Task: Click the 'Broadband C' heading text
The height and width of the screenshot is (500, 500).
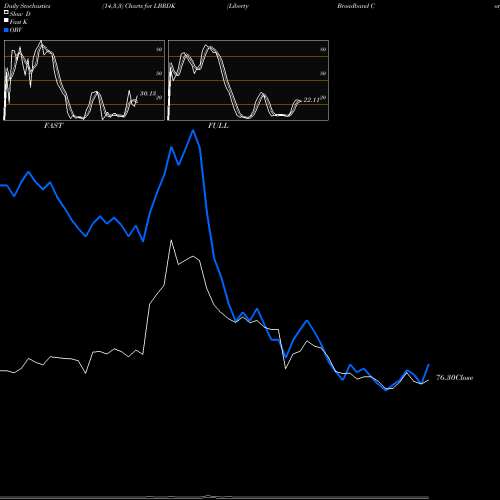Action: click(356, 6)
